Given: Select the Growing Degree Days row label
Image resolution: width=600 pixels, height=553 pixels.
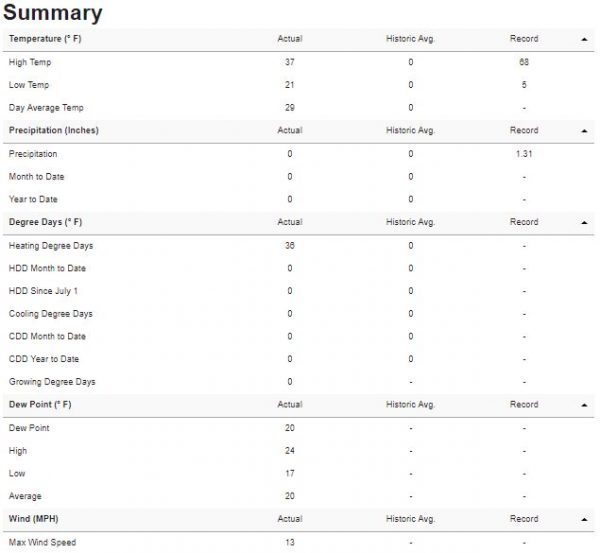Looking at the screenshot, I should tap(52, 382).
